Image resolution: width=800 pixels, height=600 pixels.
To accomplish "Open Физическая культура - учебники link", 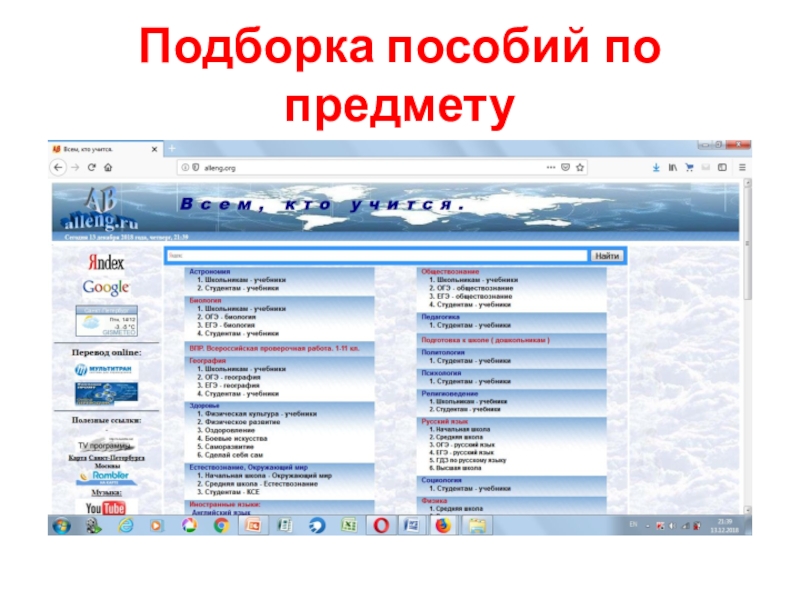I will (x=261, y=414).
